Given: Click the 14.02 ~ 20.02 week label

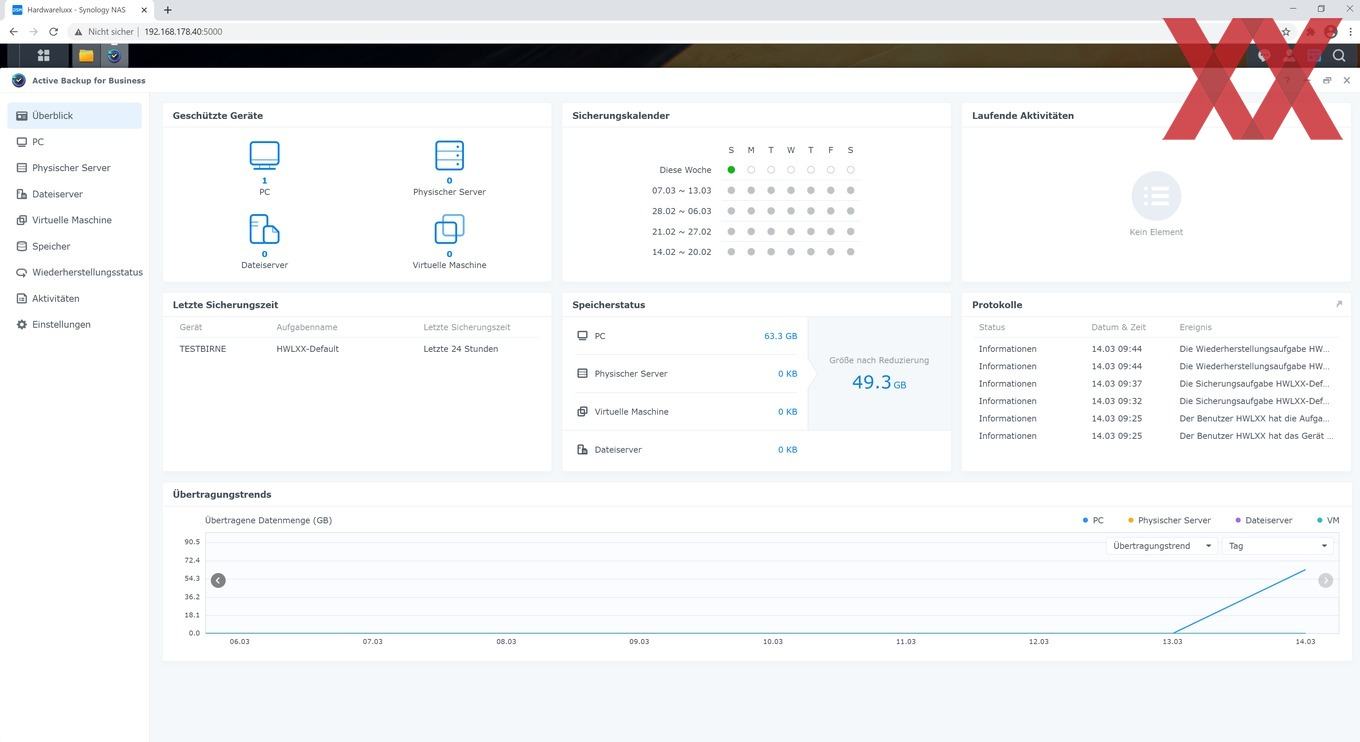Looking at the screenshot, I should (x=682, y=252).
